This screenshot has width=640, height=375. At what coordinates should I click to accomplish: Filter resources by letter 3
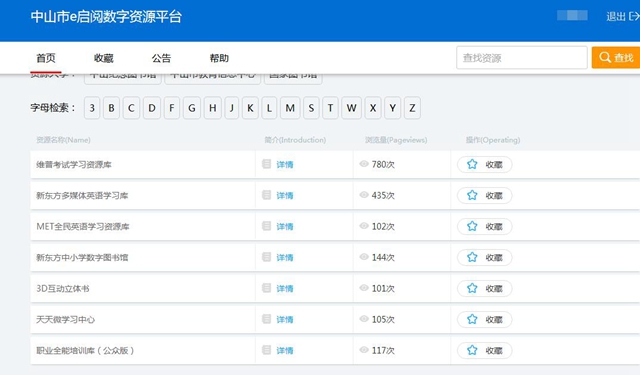click(x=92, y=108)
